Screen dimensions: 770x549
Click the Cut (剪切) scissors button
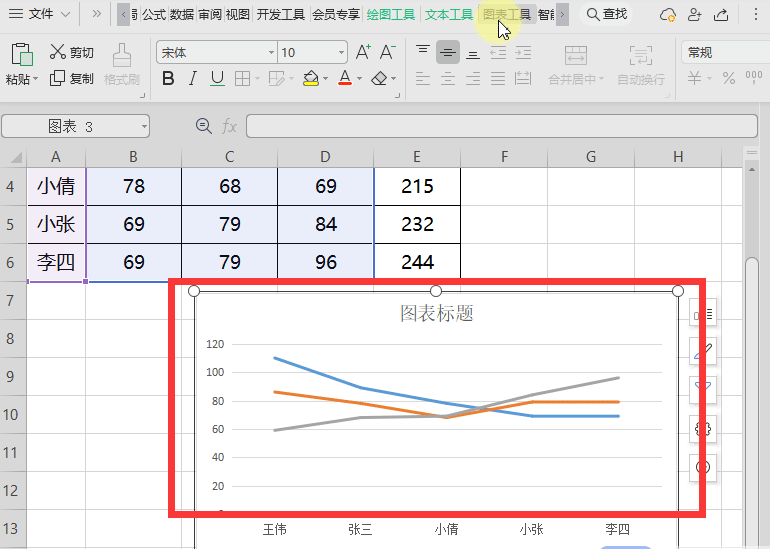point(72,53)
